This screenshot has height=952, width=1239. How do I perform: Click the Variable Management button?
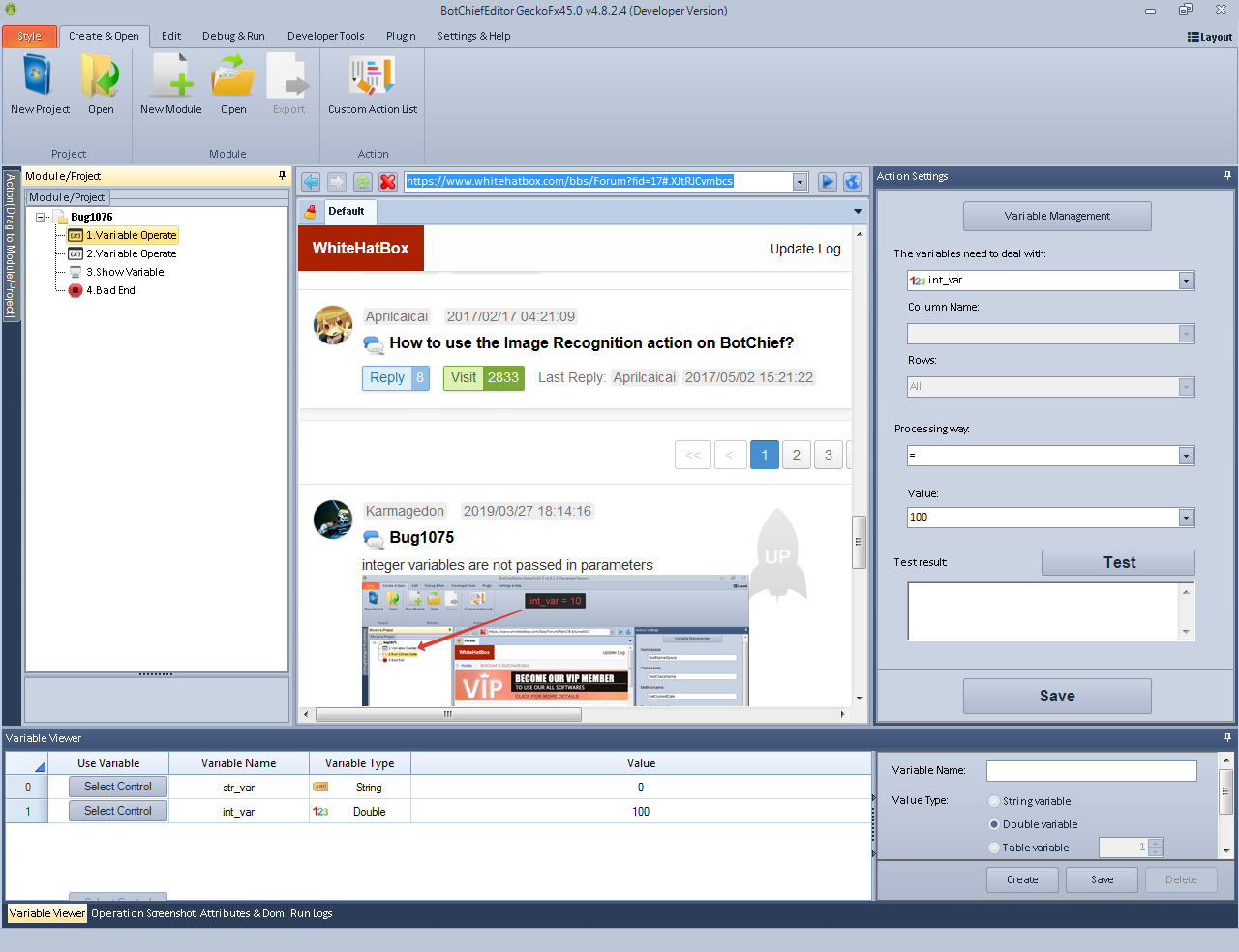point(1057,216)
